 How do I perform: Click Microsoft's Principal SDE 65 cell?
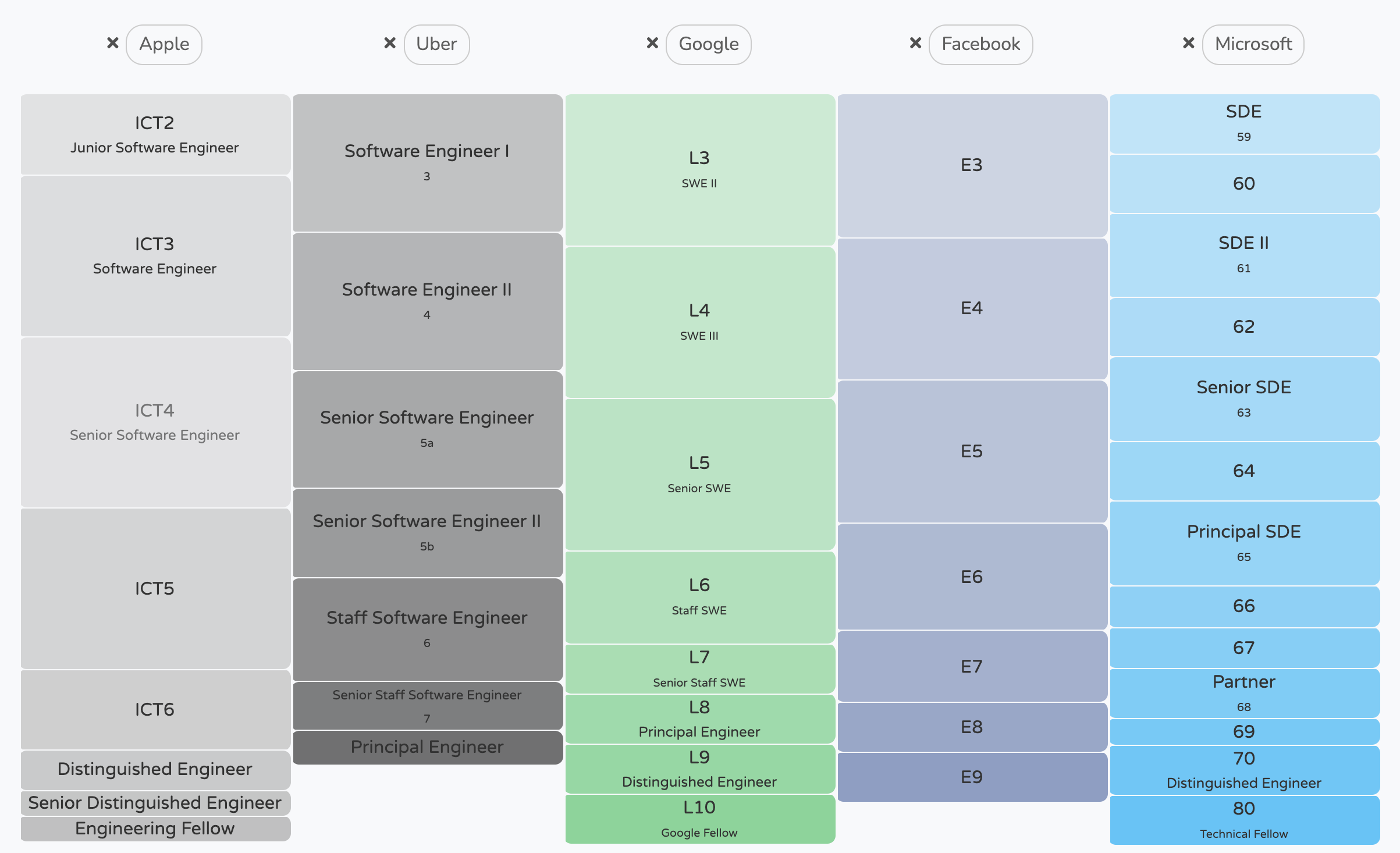[1243, 542]
